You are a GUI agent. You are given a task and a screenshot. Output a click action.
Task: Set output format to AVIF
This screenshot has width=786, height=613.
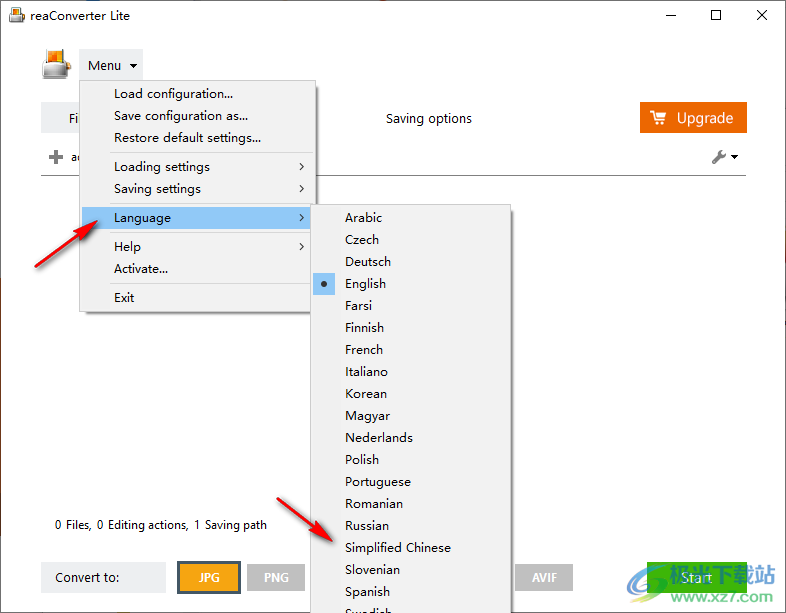click(544, 577)
